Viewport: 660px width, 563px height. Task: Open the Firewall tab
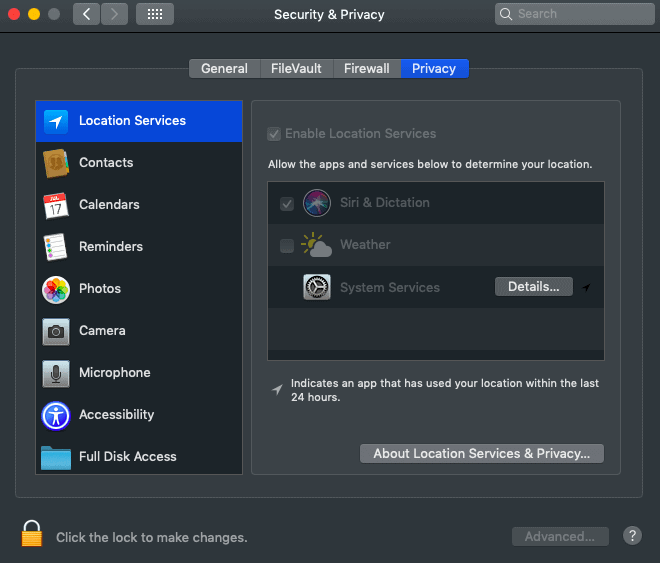click(x=367, y=69)
